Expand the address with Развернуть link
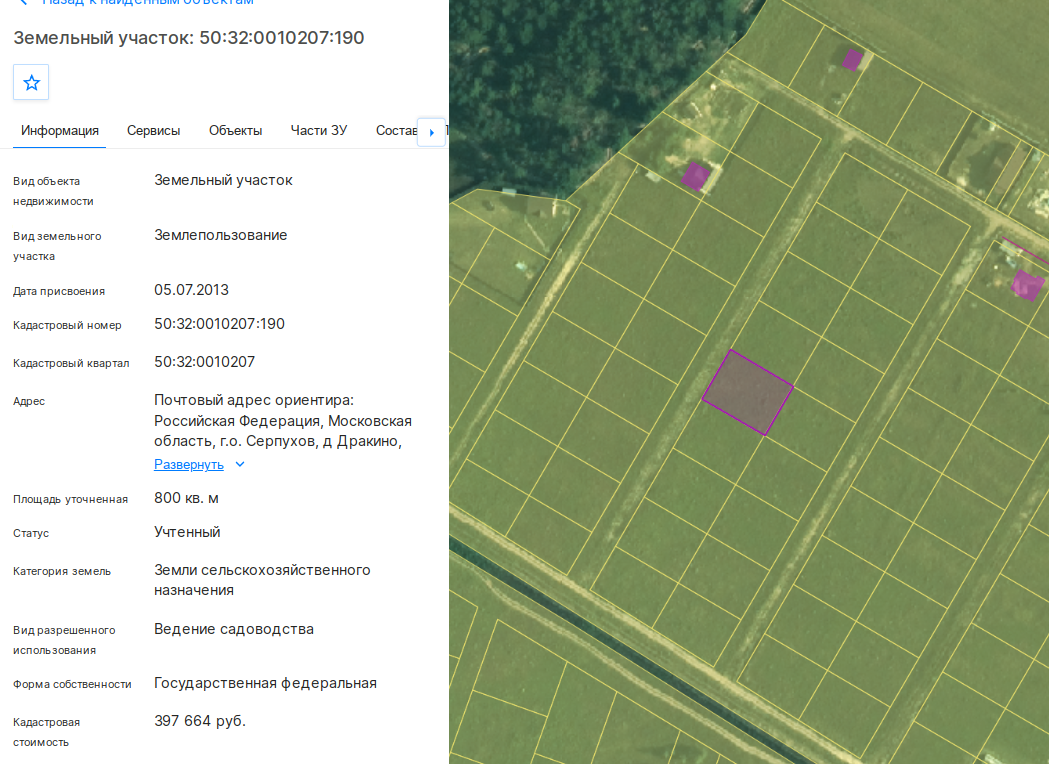Screen dimensions: 1049x764 (x=189, y=464)
